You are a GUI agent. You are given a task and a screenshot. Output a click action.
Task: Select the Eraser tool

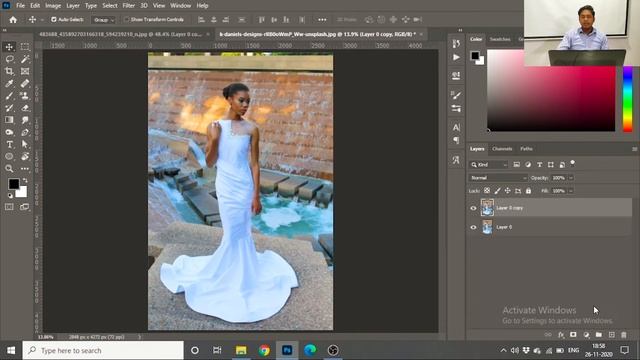(25, 108)
